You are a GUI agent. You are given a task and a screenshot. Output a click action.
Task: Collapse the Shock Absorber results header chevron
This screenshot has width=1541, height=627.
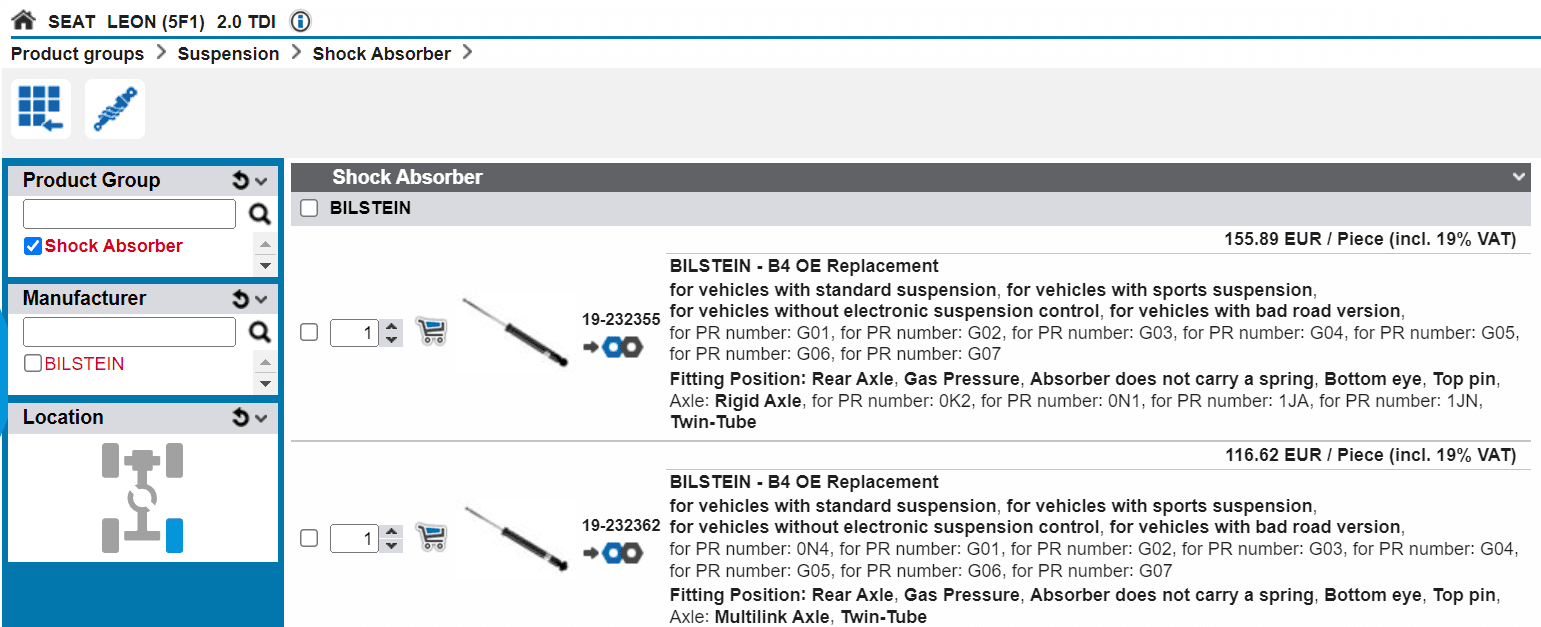coord(1520,177)
